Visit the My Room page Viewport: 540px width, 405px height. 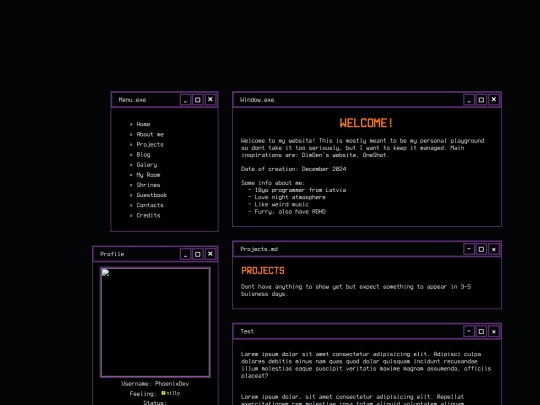point(148,175)
